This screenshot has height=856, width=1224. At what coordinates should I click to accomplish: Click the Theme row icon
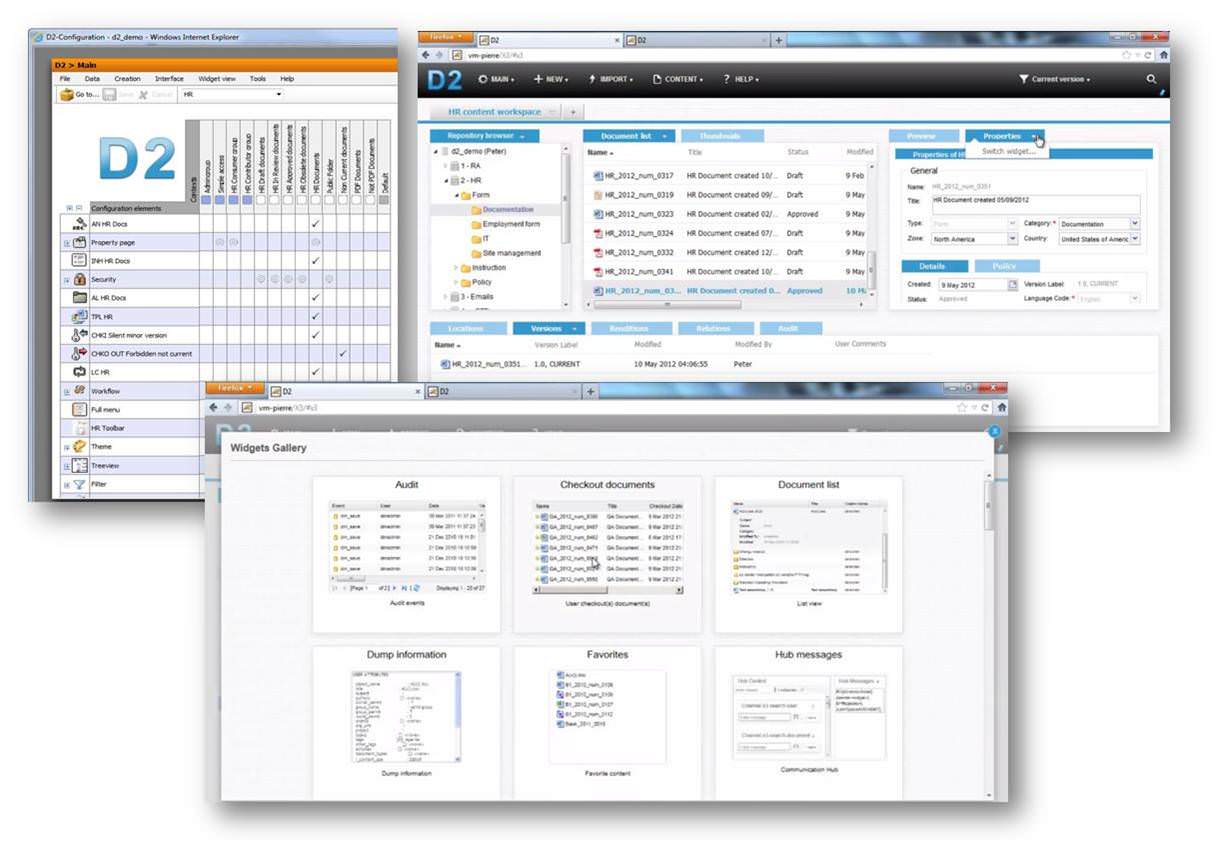tap(79, 446)
